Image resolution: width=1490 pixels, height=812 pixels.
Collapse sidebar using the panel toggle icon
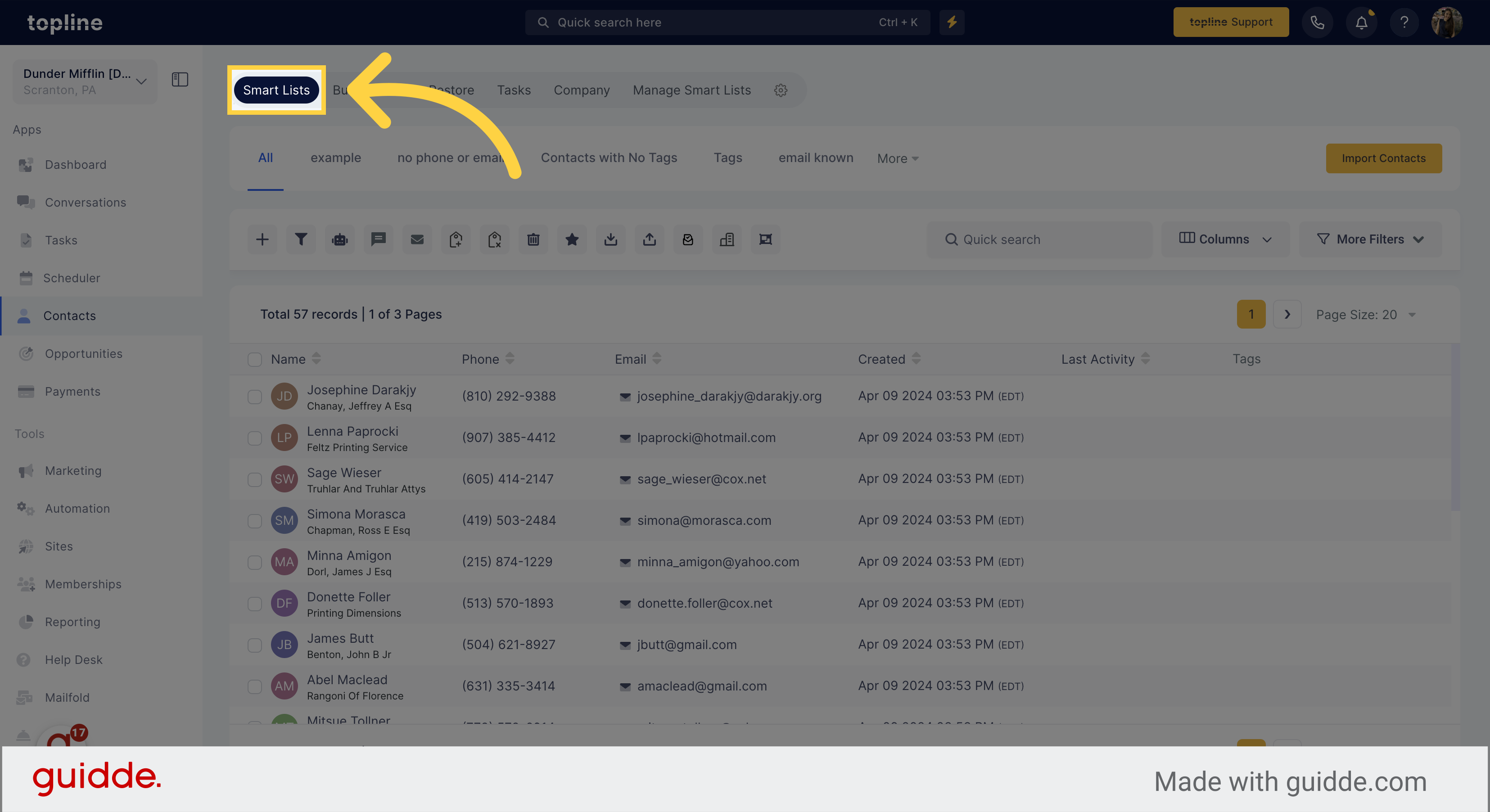click(x=180, y=79)
